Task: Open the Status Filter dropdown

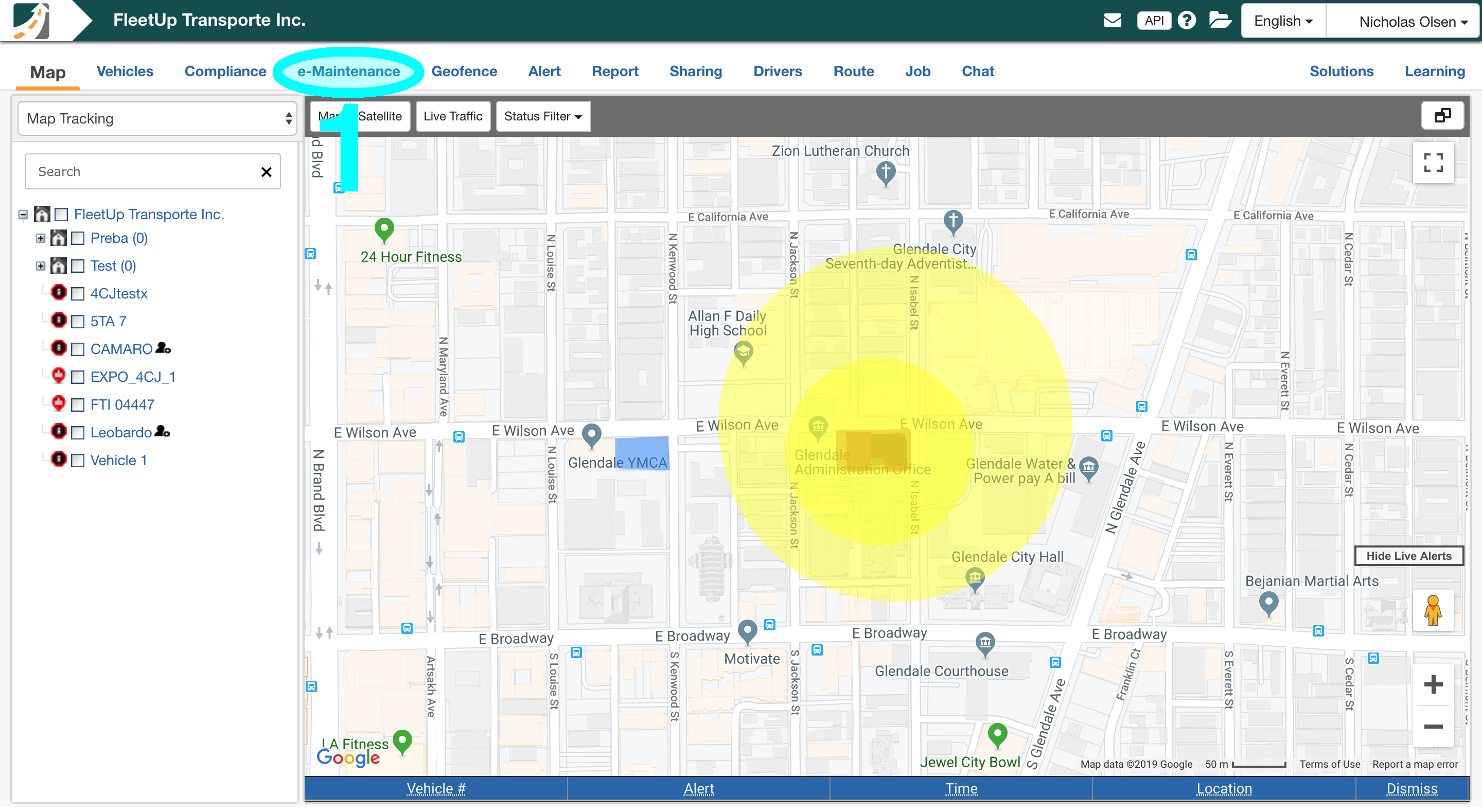Action: [542, 116]
